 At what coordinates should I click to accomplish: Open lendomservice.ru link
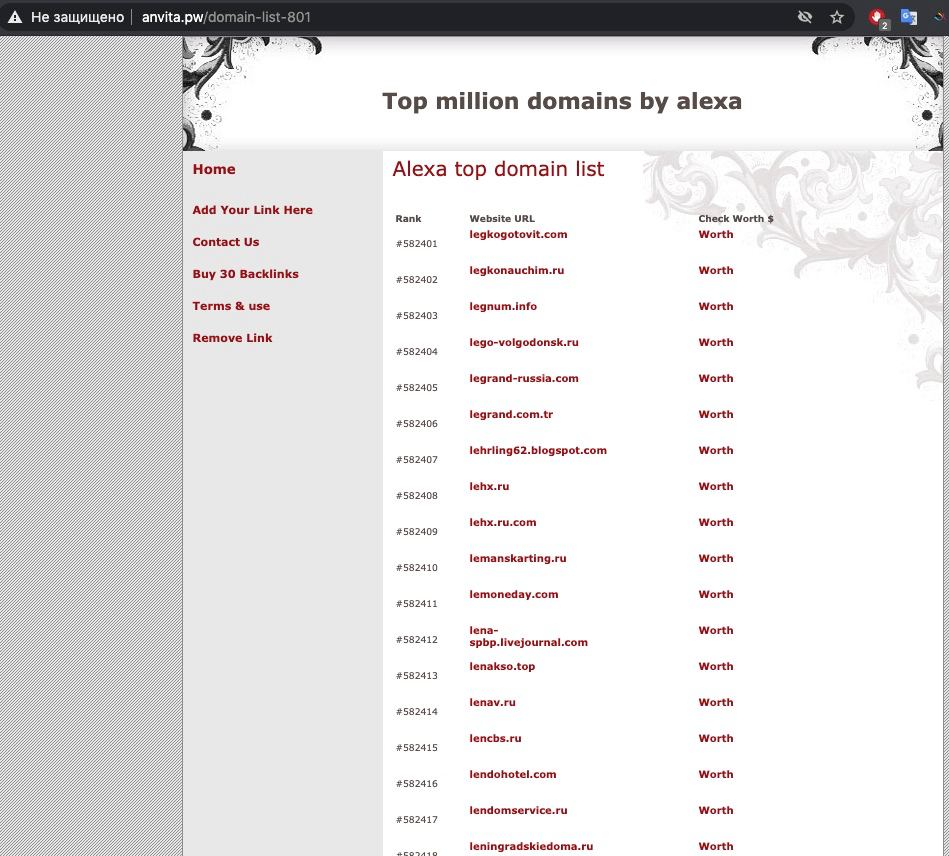518,811
